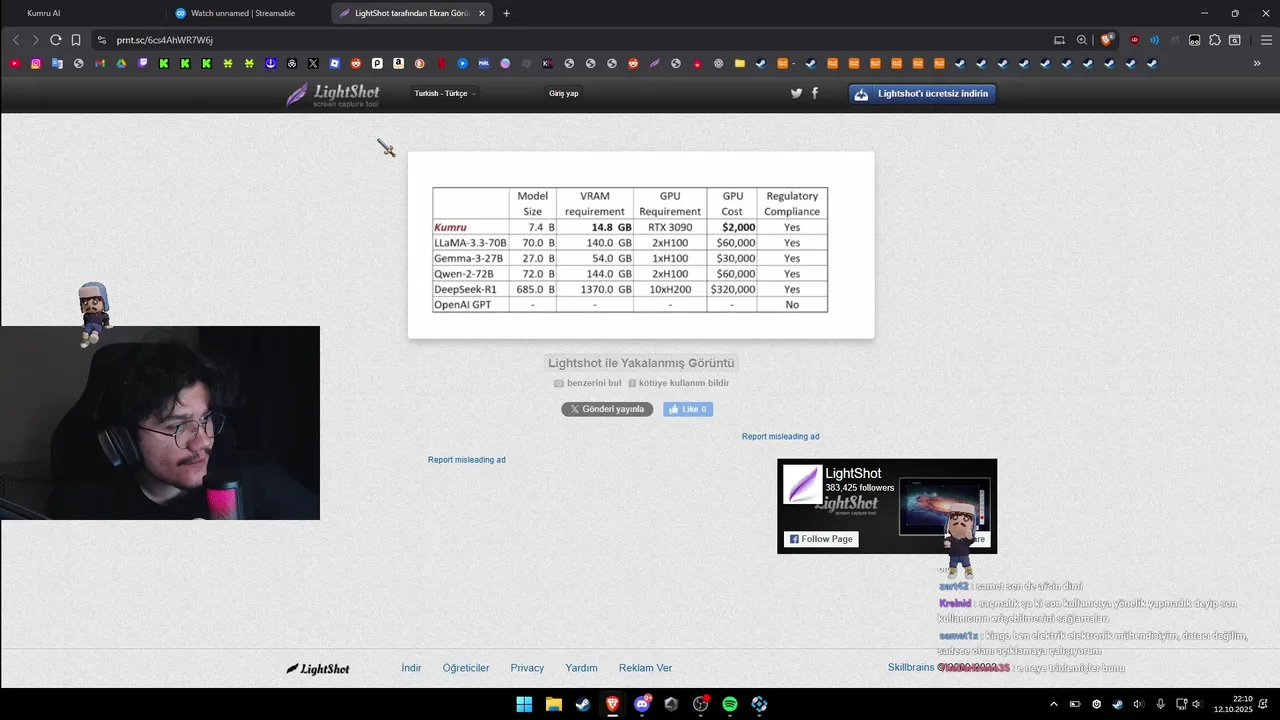Open the Google Drive bookmark
The width and height of the screenshot is (1280, 720).
point(121,63)
